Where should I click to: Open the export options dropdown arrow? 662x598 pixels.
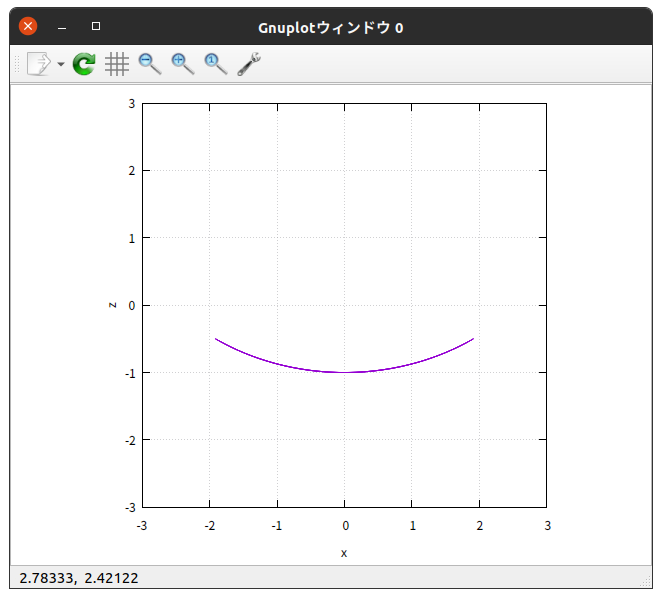pyautogui.click(x=61, y=64)
